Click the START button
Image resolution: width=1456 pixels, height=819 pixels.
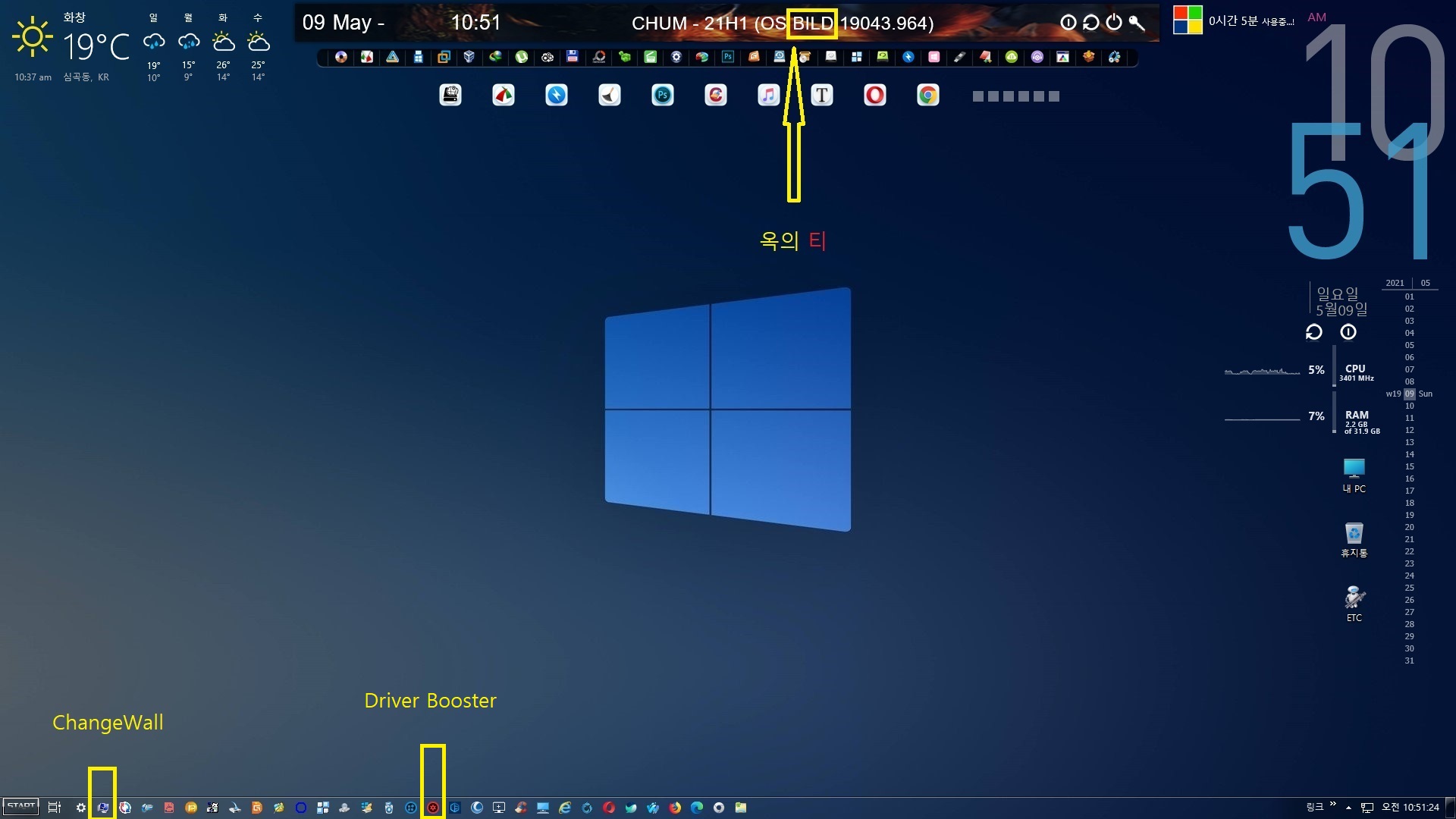coord(21,807)
